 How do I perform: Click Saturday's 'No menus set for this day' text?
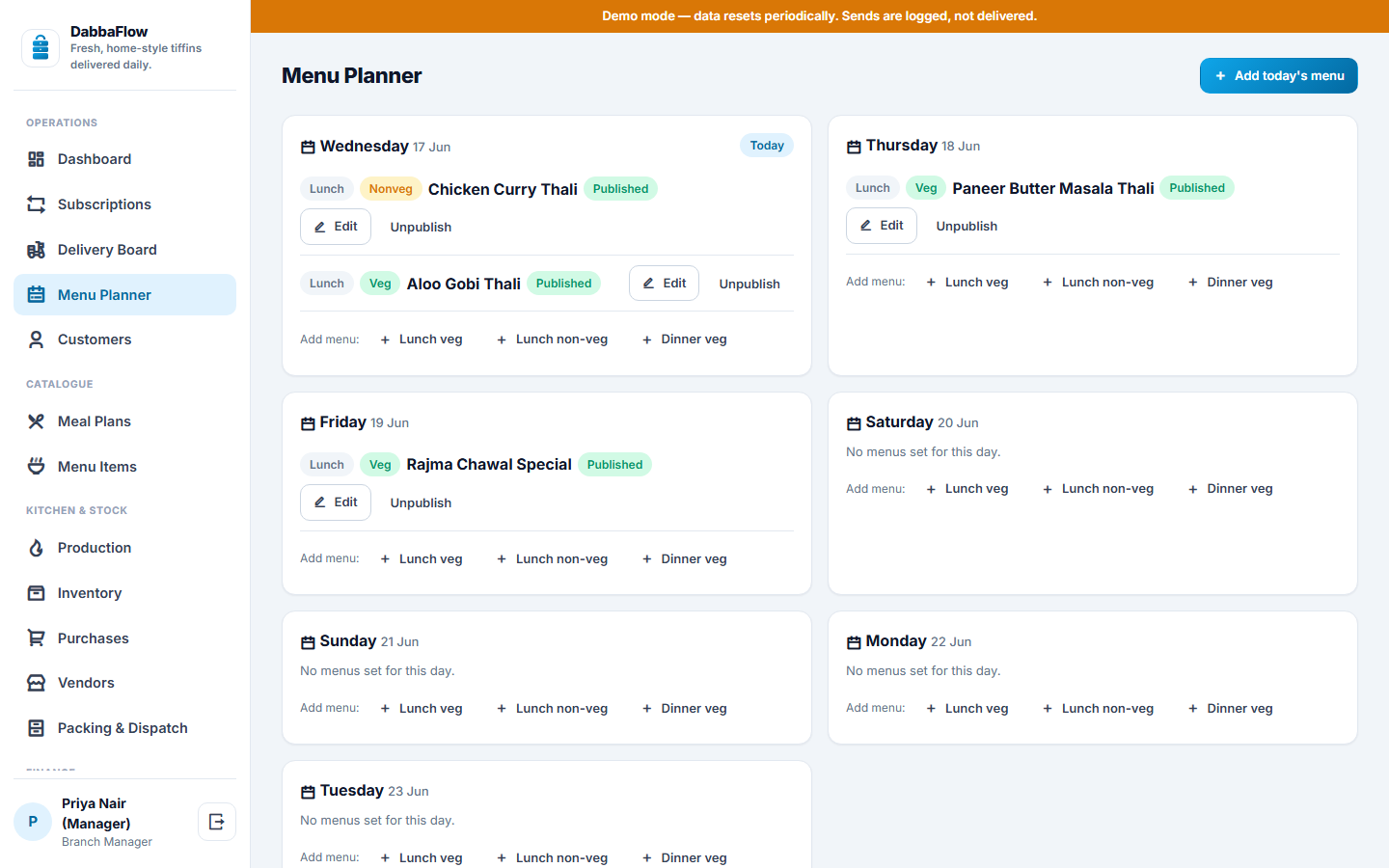pyautogui.click(x=923, y=452)
